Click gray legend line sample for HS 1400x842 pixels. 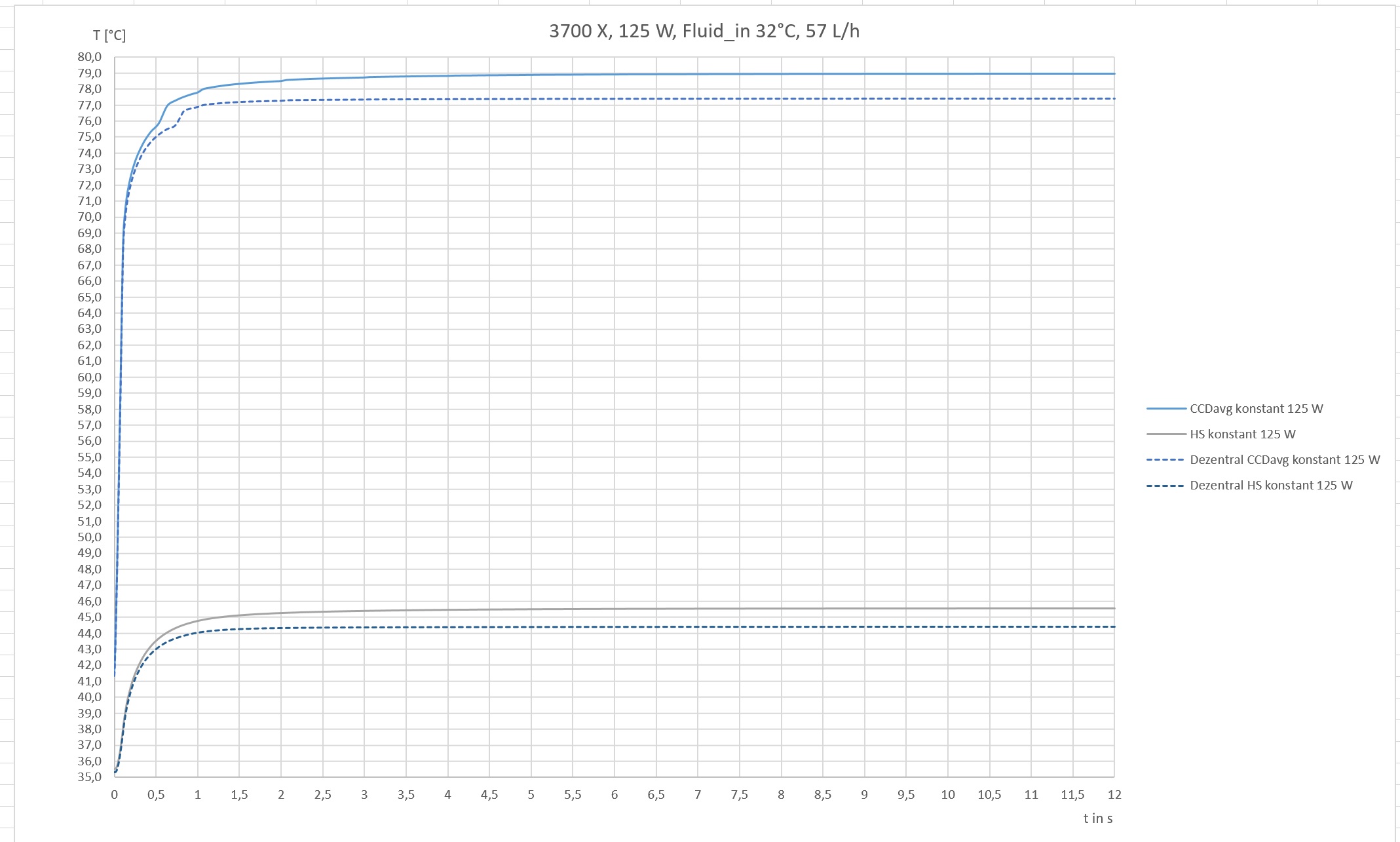tap(1166, 434)
